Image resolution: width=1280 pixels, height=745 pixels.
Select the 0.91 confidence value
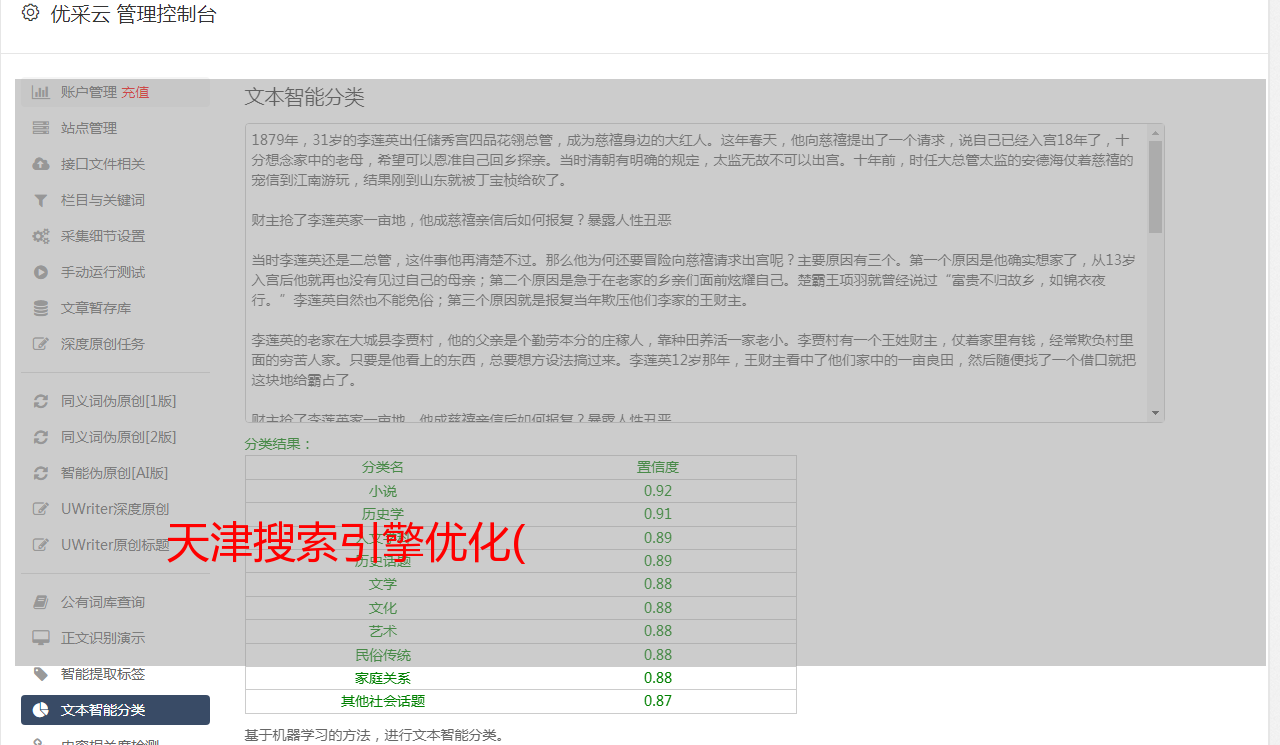tap(658, 514)
